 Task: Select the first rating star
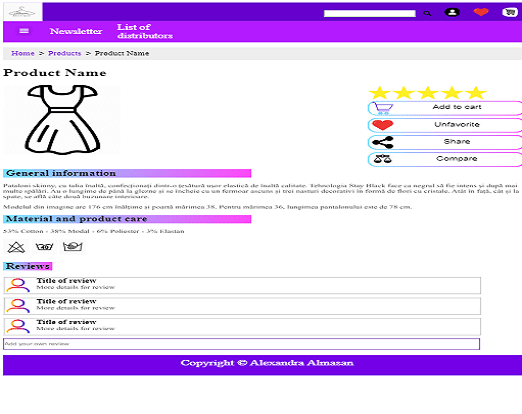(x=380, y=93)
